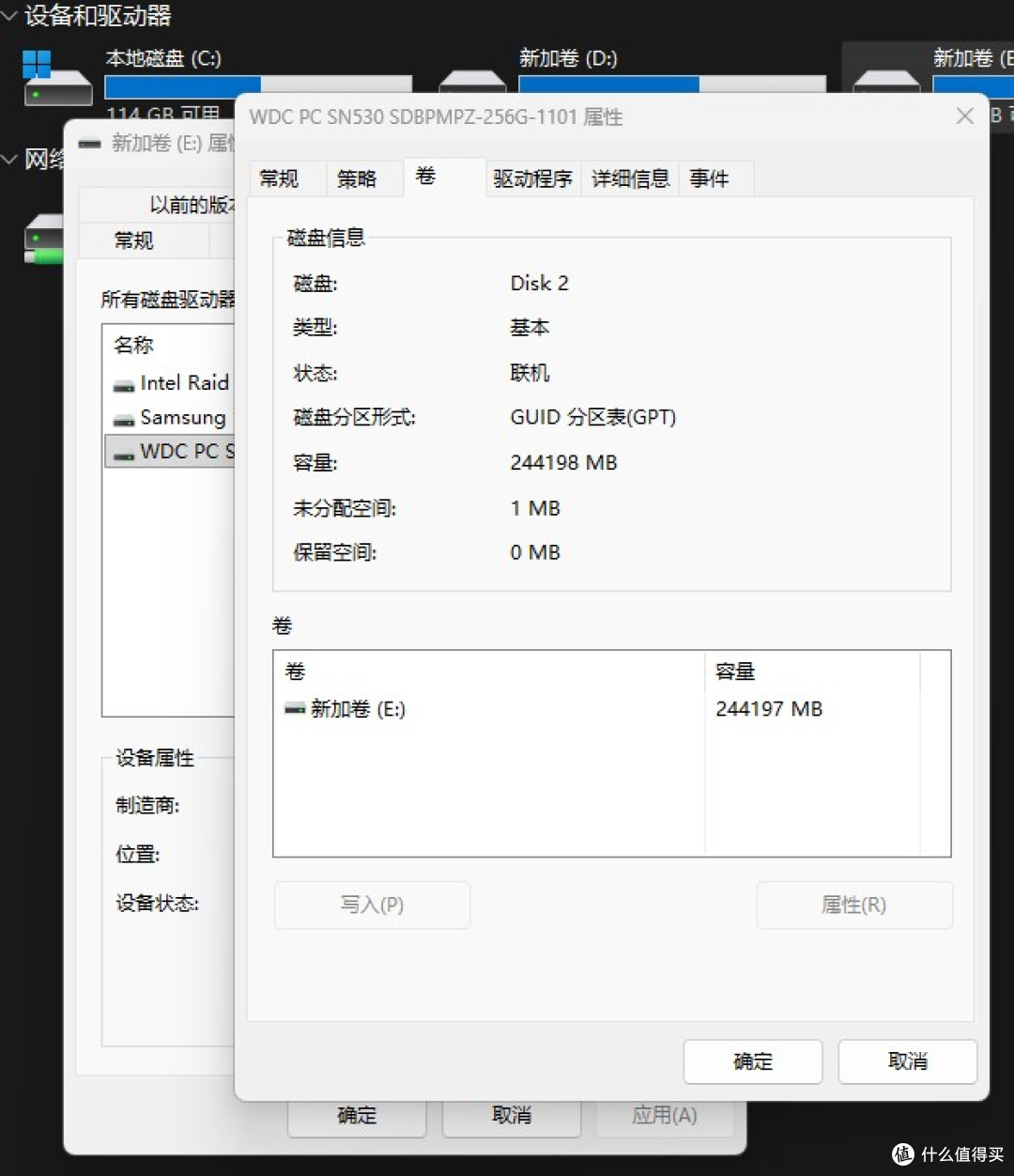
Task: Click the 1 MB unallocated space value
Action: point(535,508)
